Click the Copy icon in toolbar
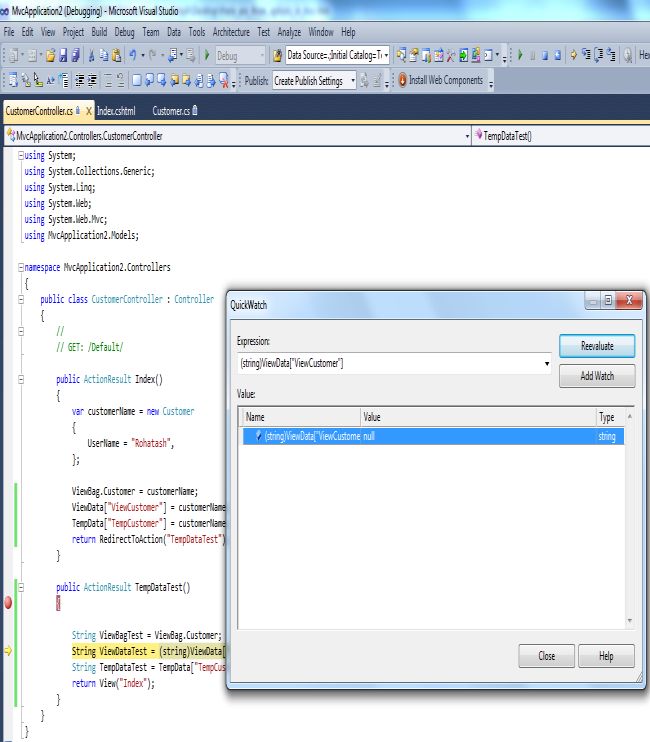The width and height of the screenshot is (650, 742). pos(104,55)
